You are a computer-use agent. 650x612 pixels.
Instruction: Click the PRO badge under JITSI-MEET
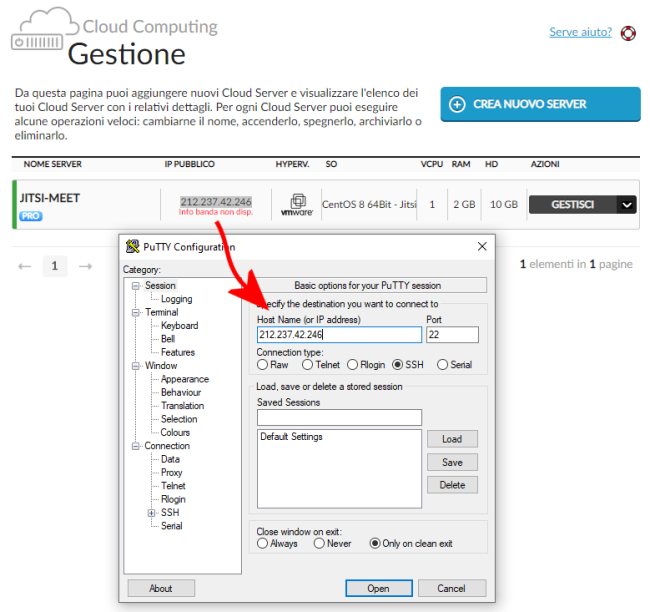pos(31,216)
